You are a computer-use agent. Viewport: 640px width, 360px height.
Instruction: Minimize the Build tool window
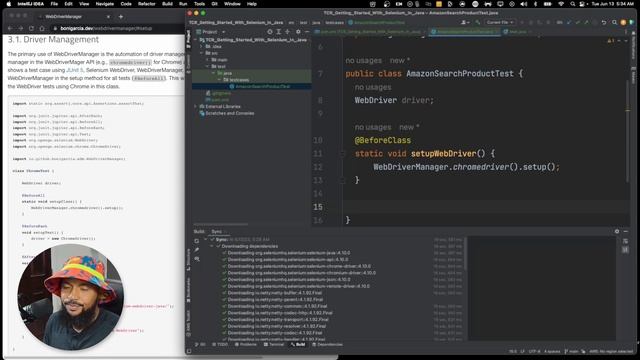[626, 231]
